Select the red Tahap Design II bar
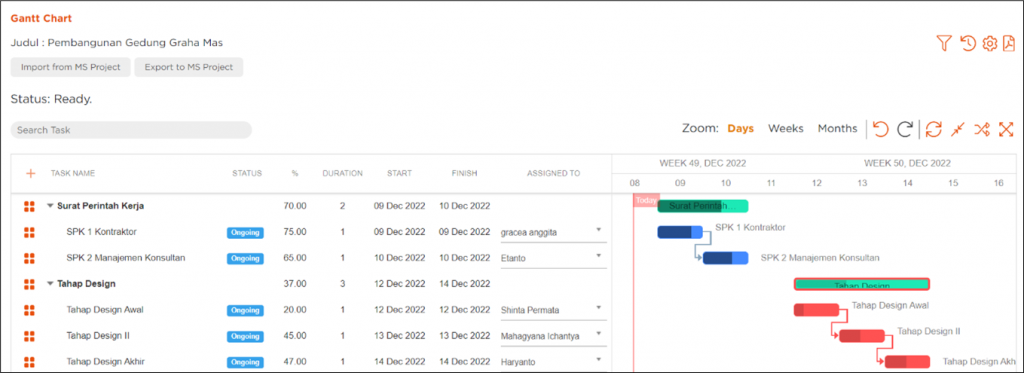Image resolution: width=1024 pixels, height=373 pixels. [862, 336]
